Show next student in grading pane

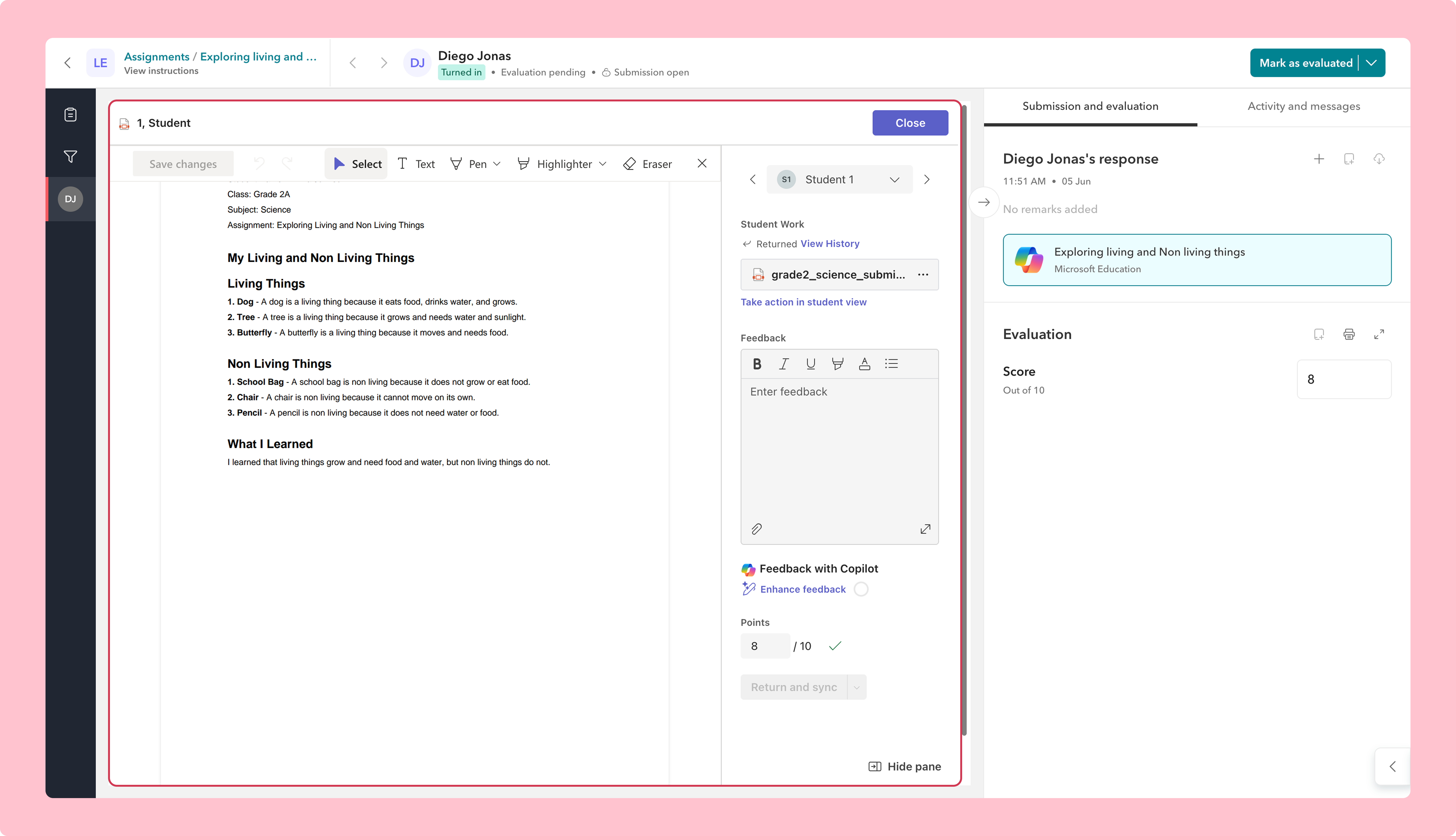[x=927, y=180]
